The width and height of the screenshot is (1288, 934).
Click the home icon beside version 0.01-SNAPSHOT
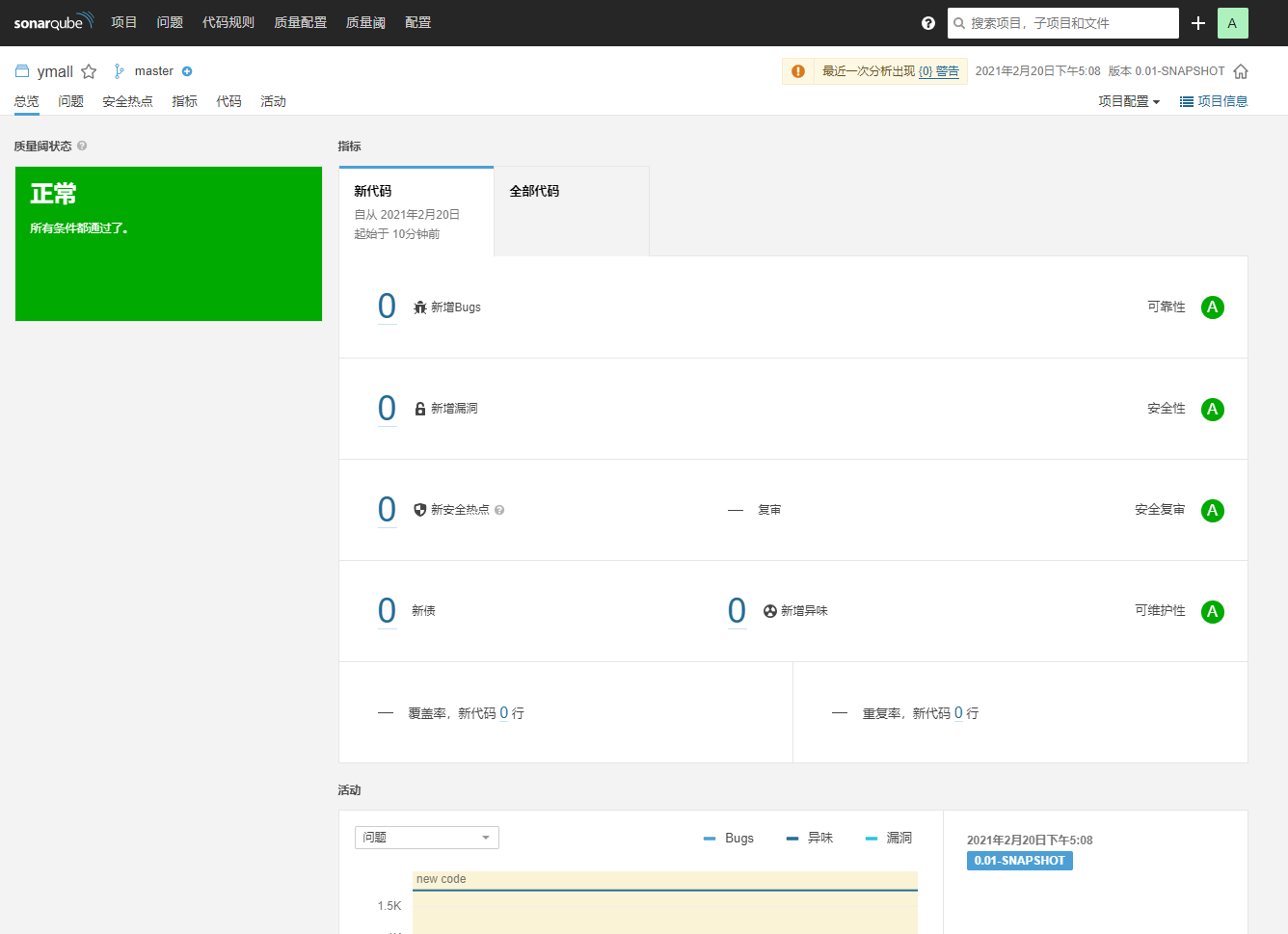click(1241, 71)
